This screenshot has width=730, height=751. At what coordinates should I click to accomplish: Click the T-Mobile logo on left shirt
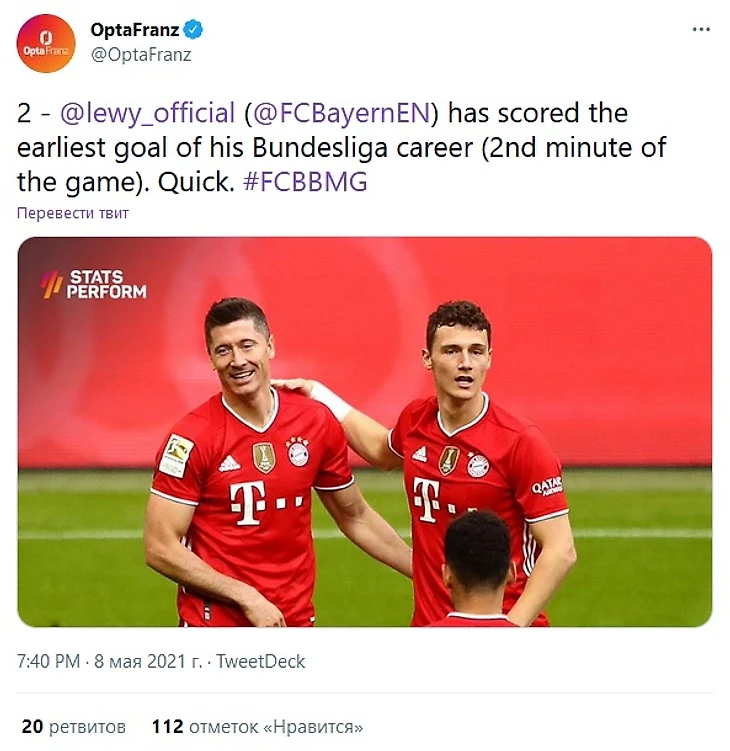(266, 501)
